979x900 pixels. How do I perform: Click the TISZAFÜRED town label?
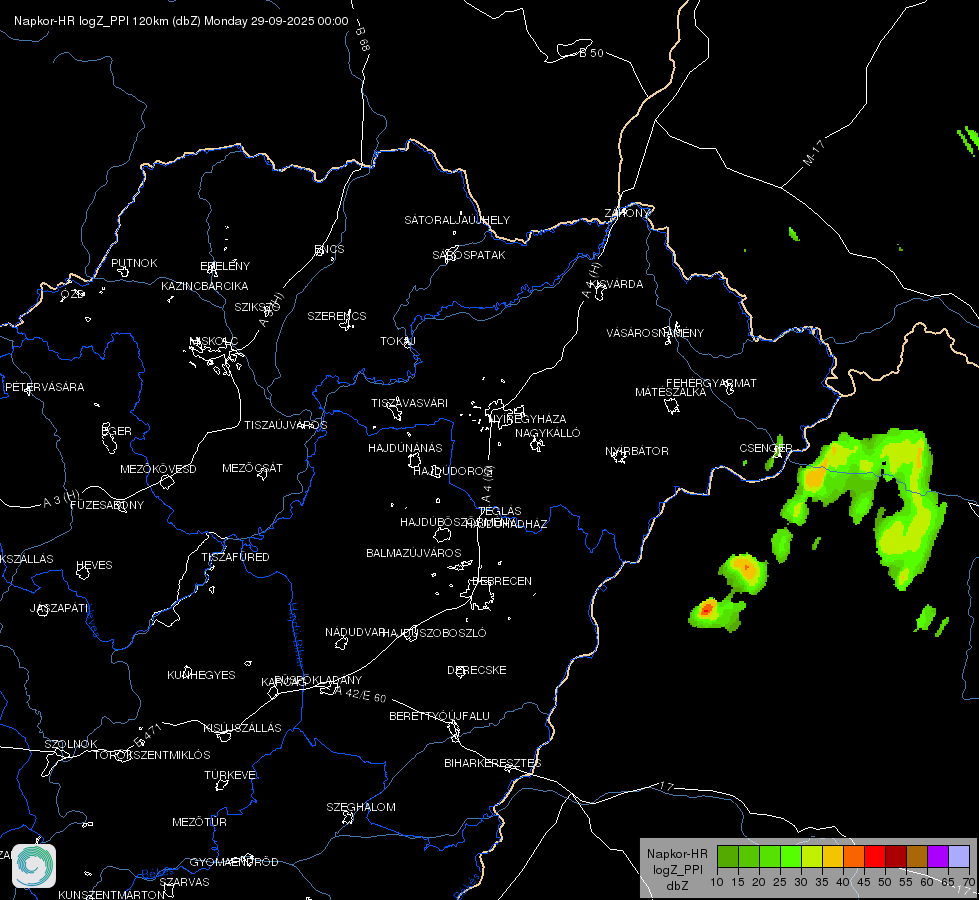point(235,556)
